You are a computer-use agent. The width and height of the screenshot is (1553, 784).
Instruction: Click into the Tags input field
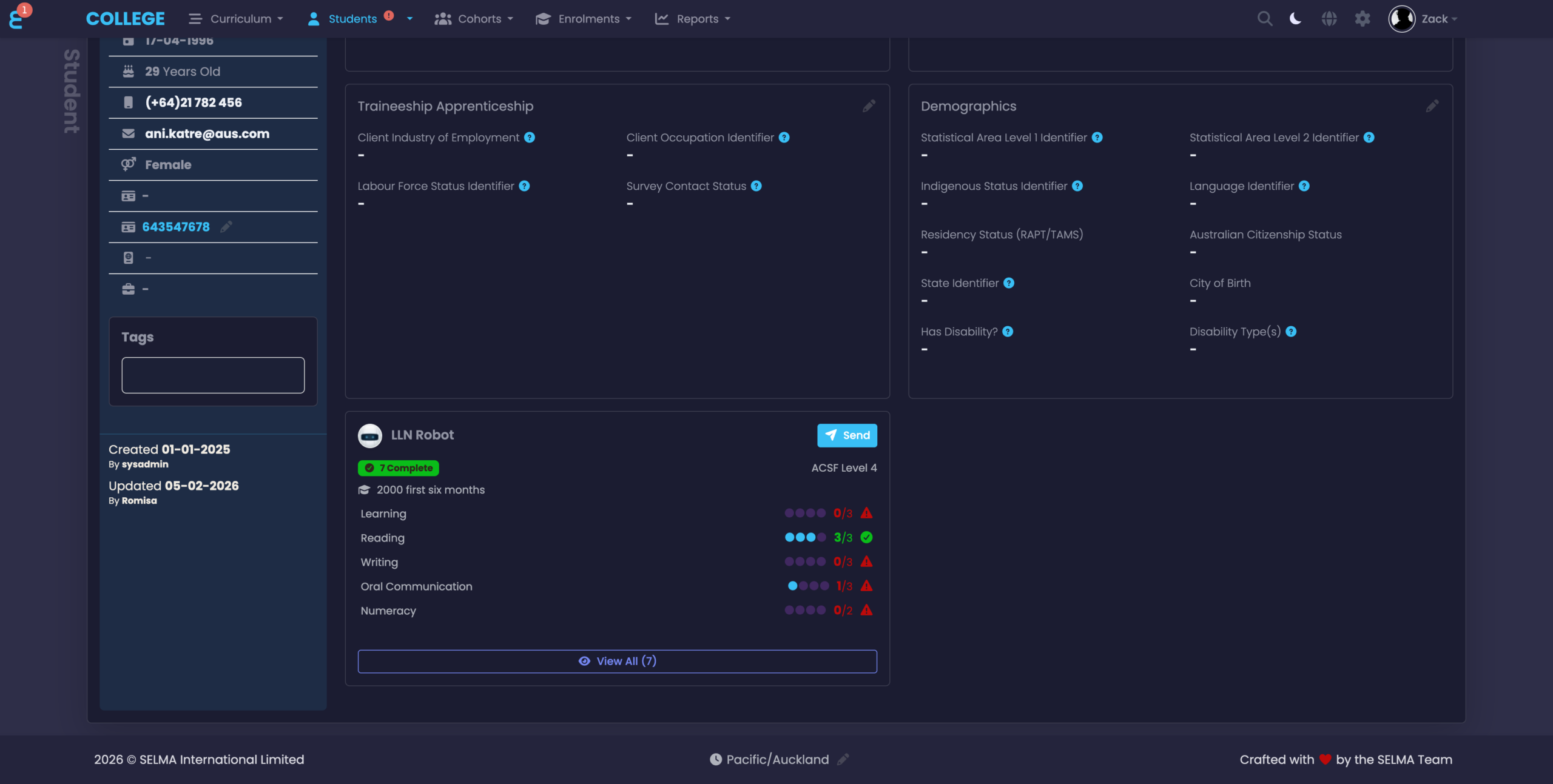(x=213, y=375)
